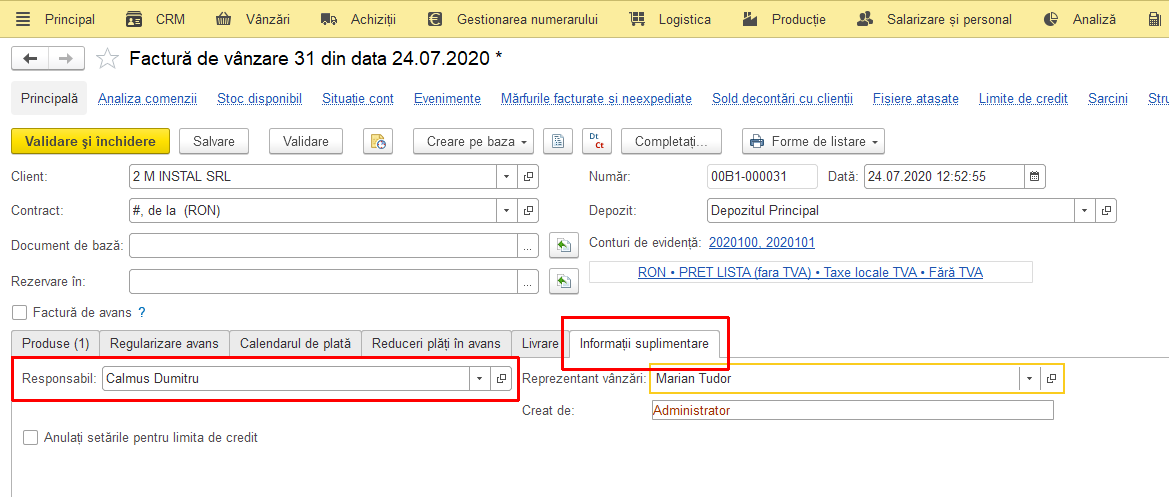1169x497 pixels.
Task: Open calendar picker for Dată field
Action: (x=1034, y=177)
